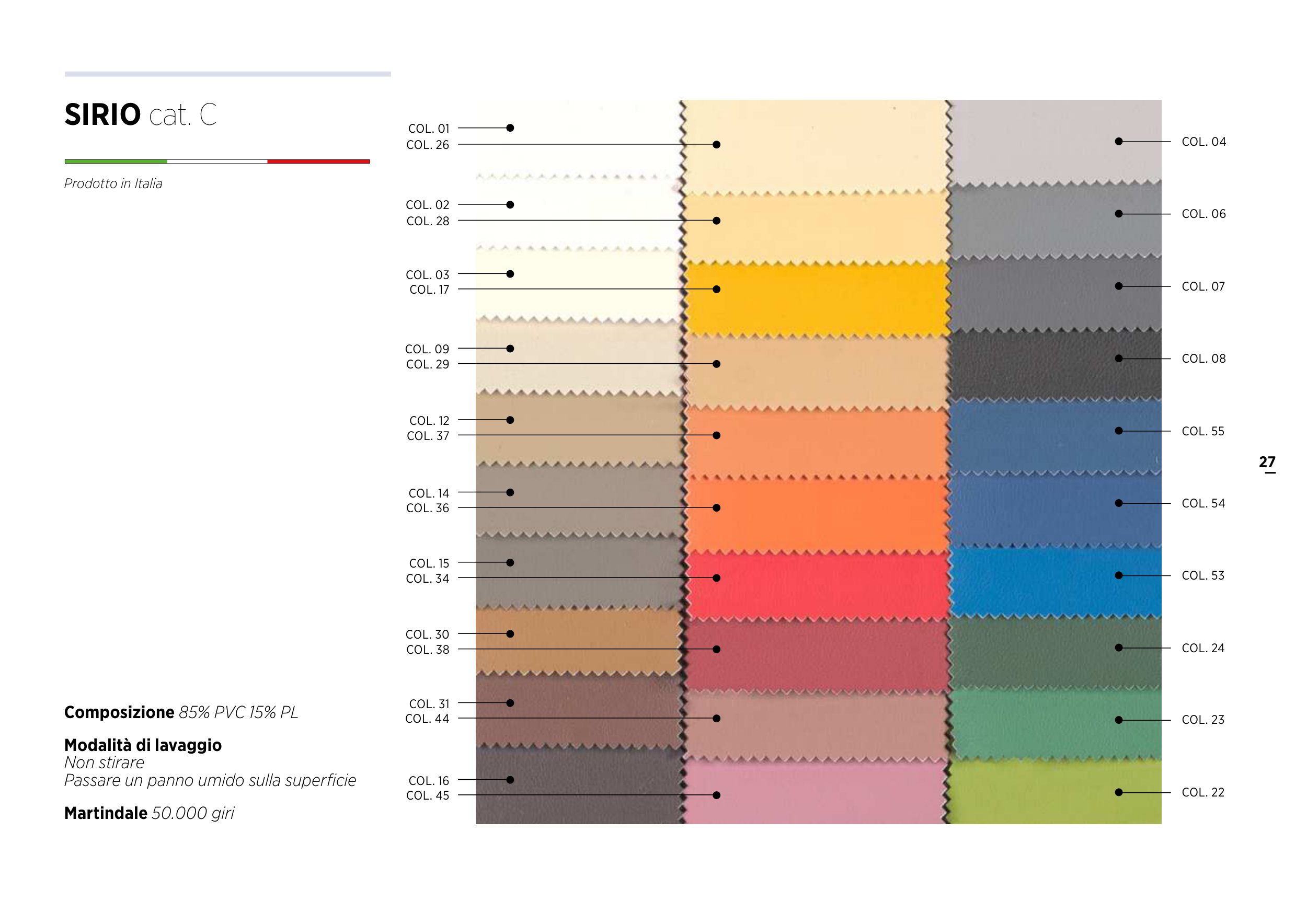Pick the tan COL. 30 swatch
Image resolution: width=1307 pixels, height=924 pixels.
[x=578, y=642]
